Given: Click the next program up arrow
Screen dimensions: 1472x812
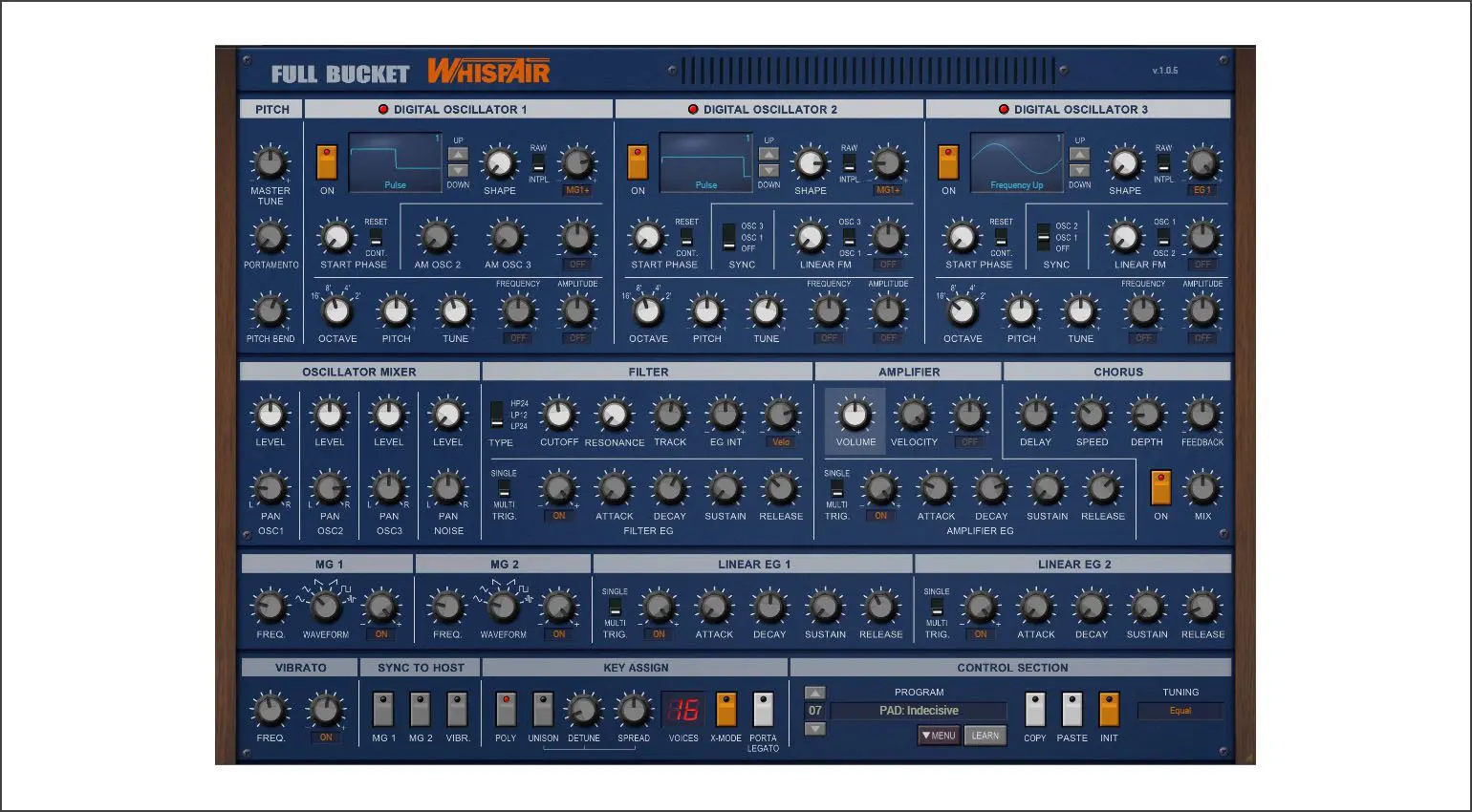Looking at the screenshot, I should pyautogui.click(x=814, y=694).
